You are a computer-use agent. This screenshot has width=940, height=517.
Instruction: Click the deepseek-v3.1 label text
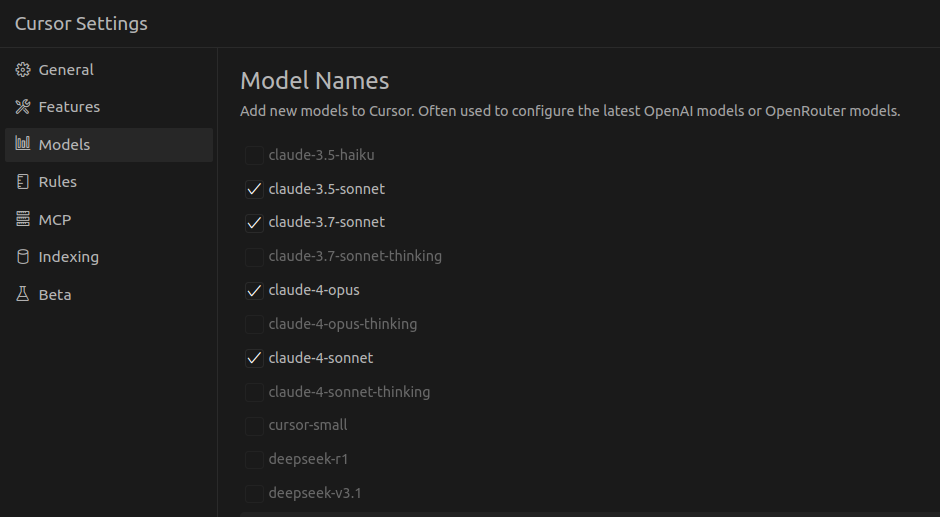[x=315, y=493]
